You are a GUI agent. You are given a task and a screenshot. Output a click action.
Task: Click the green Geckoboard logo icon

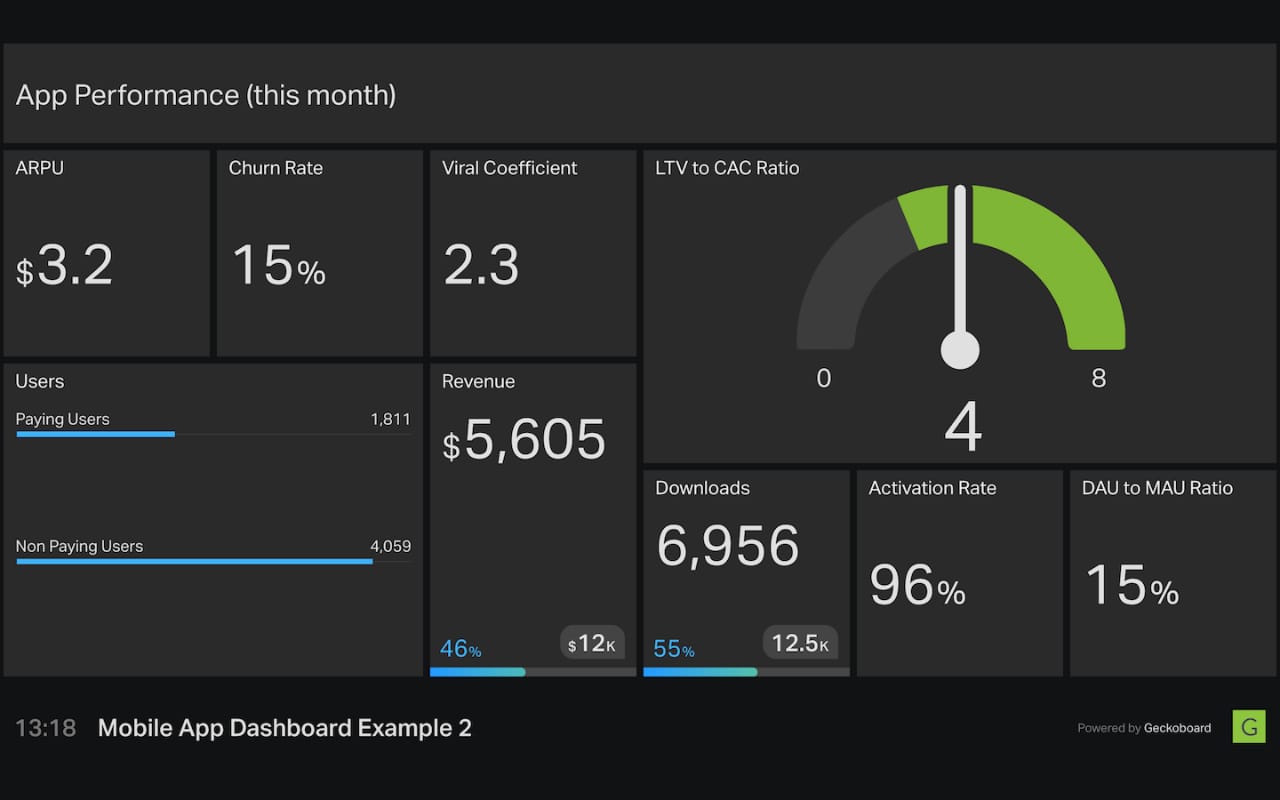coord(1248,727)
